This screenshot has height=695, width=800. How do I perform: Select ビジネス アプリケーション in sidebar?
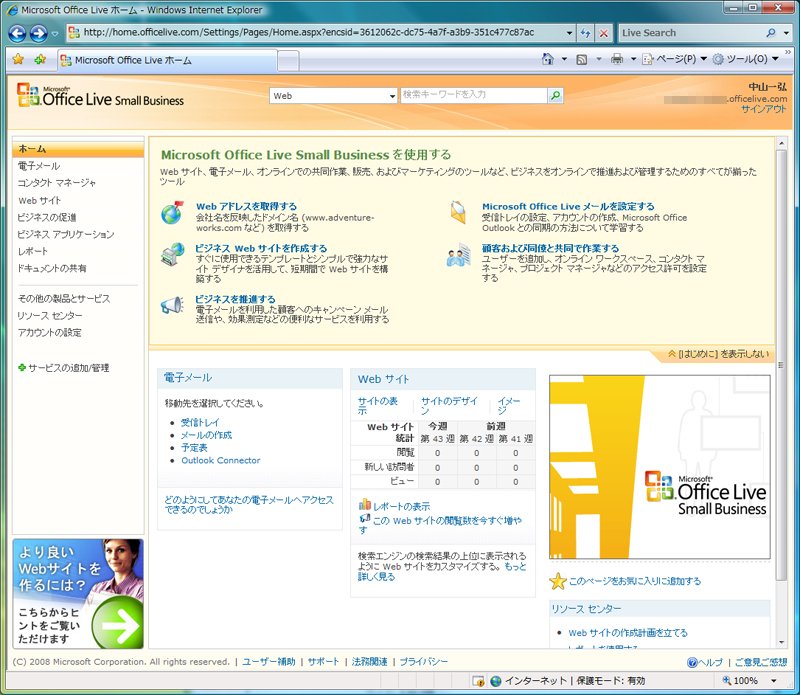click(66, 234)
